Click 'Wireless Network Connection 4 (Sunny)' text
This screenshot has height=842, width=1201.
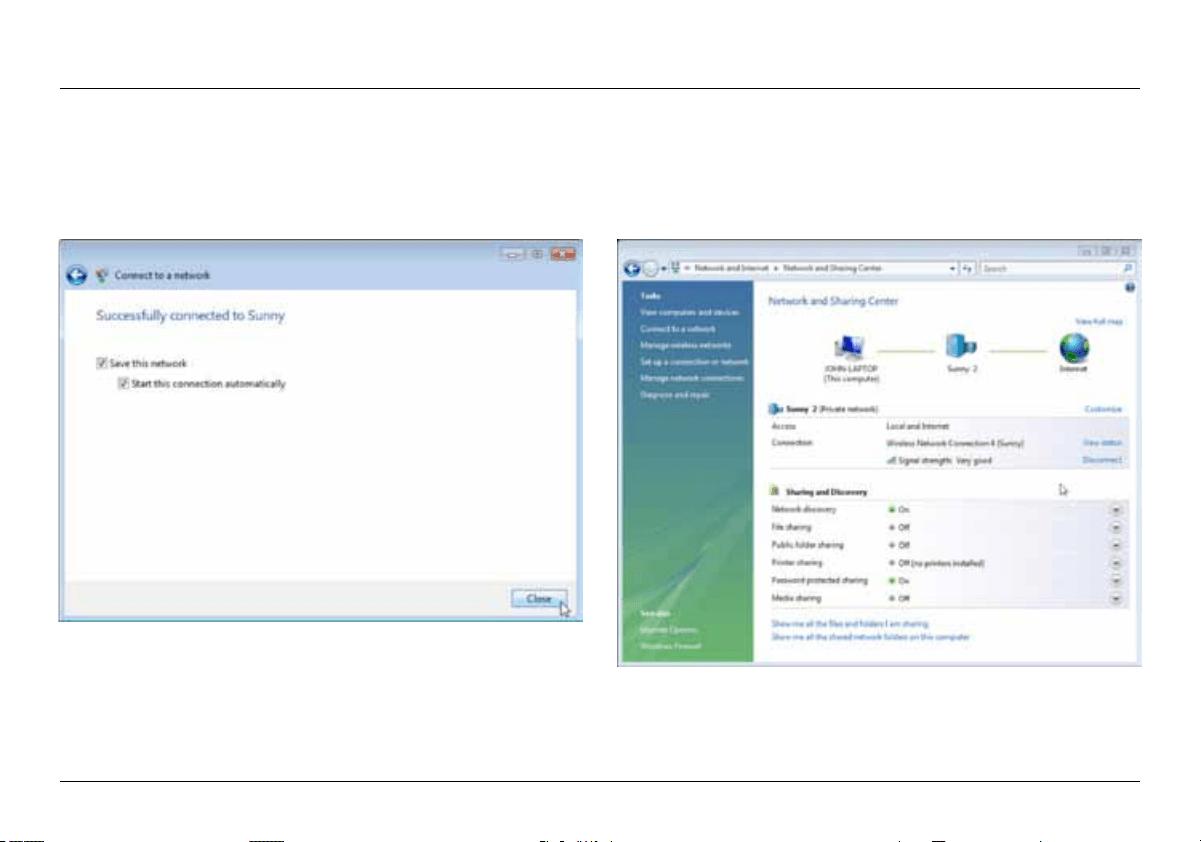[x=954, y=442]
